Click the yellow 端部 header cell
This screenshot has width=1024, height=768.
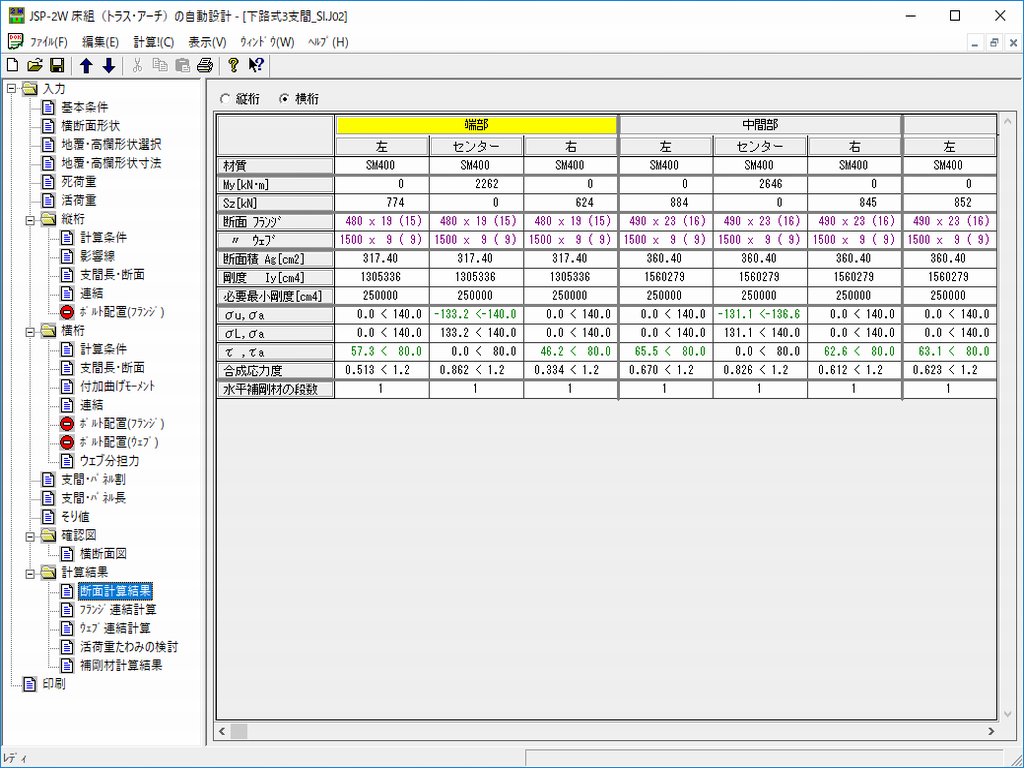click(476, 125)
